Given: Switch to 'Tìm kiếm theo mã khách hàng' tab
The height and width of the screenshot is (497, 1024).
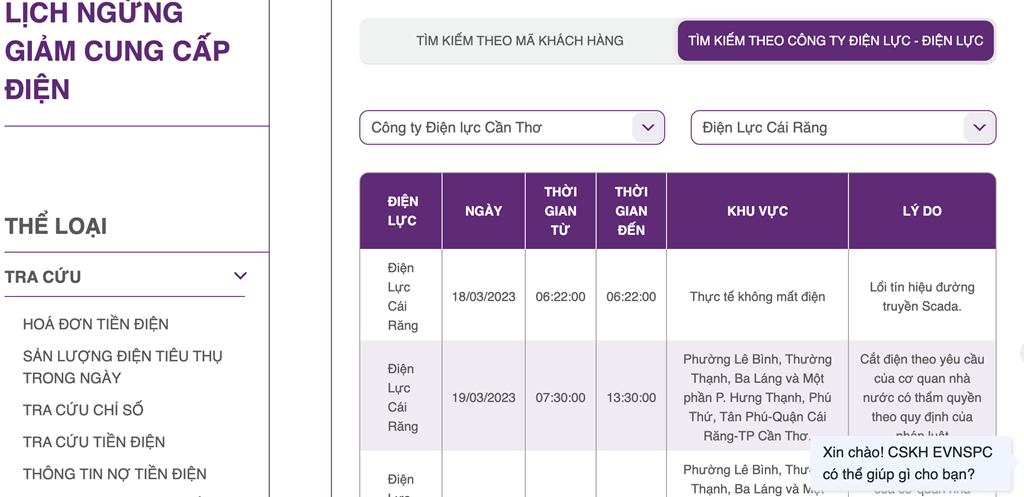Looking at the screenshot, I should 519,41.
